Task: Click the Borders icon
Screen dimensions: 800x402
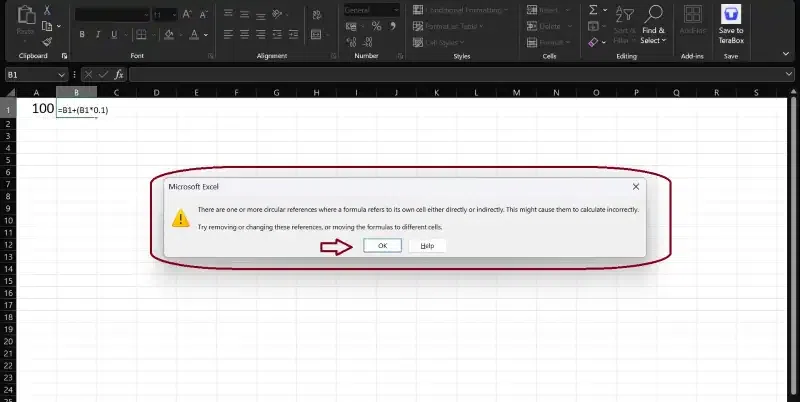Action: coord(141,35)
